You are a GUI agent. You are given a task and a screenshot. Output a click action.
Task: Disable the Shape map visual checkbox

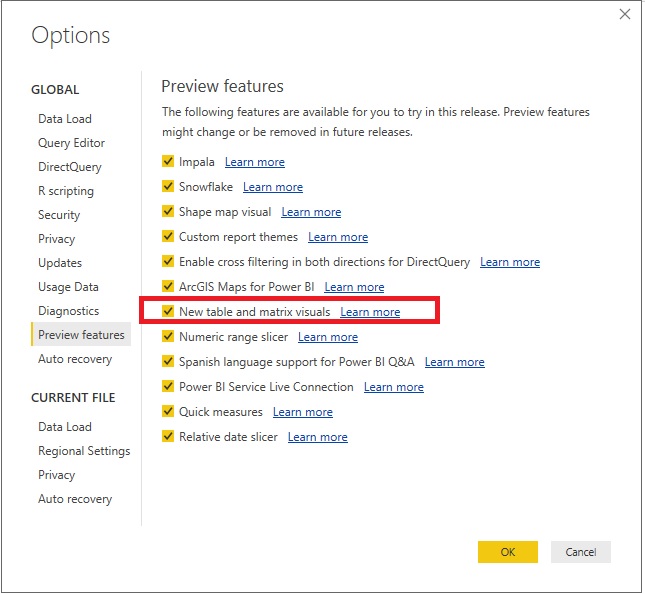pyautogui.click(x=168, y=211)
